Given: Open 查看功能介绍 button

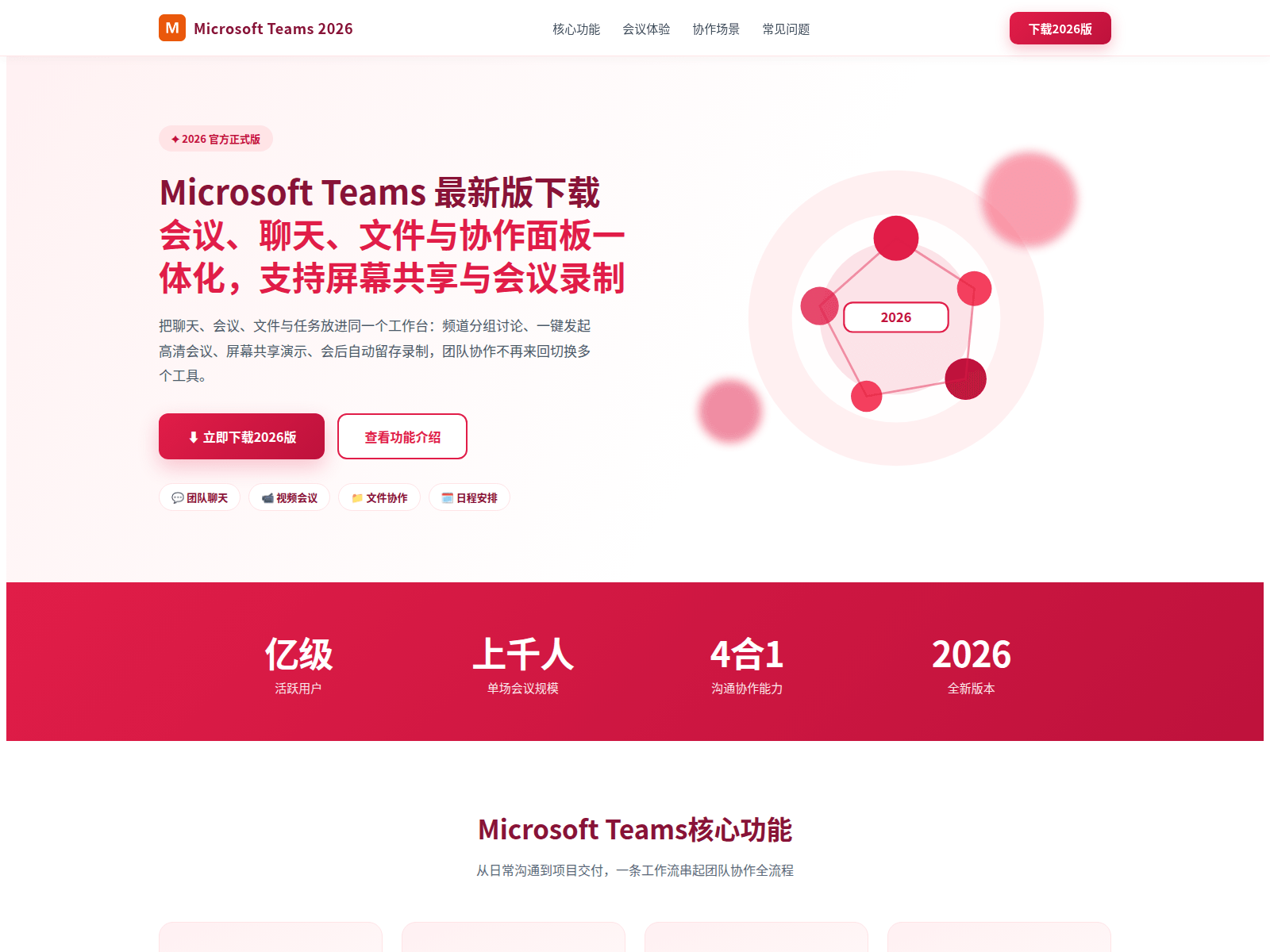Looking at the screenshot, I should click(402, 436).
